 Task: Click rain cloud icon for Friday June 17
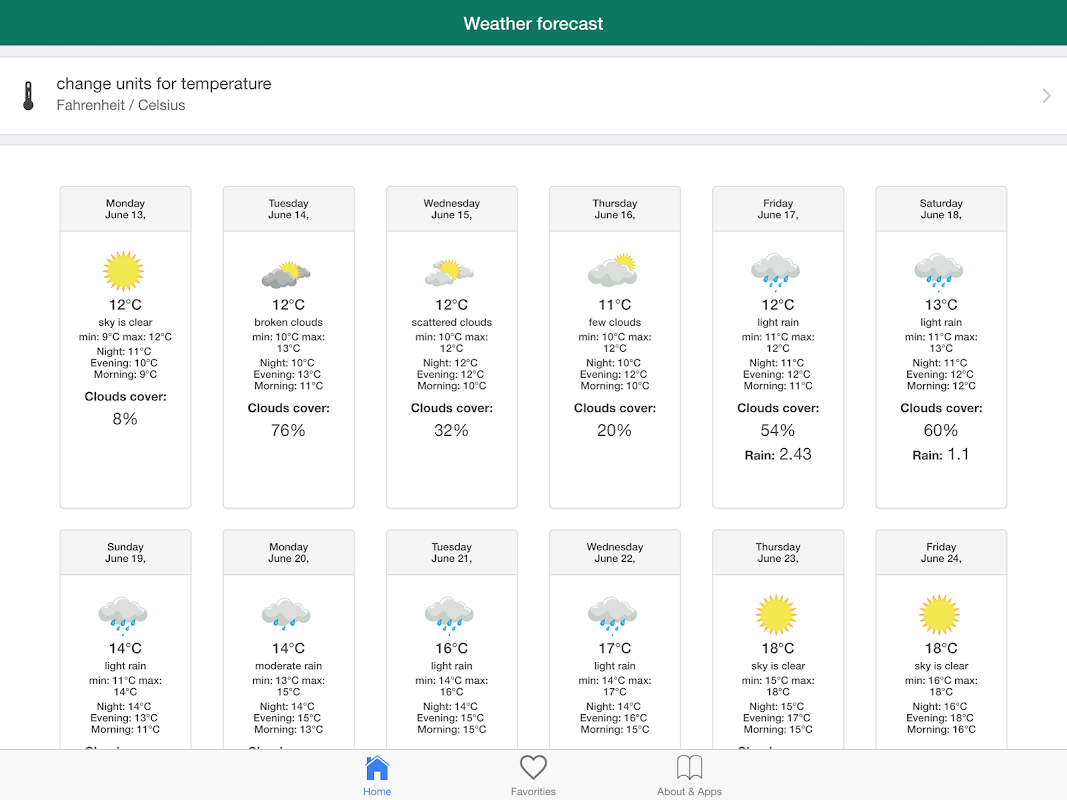[776, 271]
